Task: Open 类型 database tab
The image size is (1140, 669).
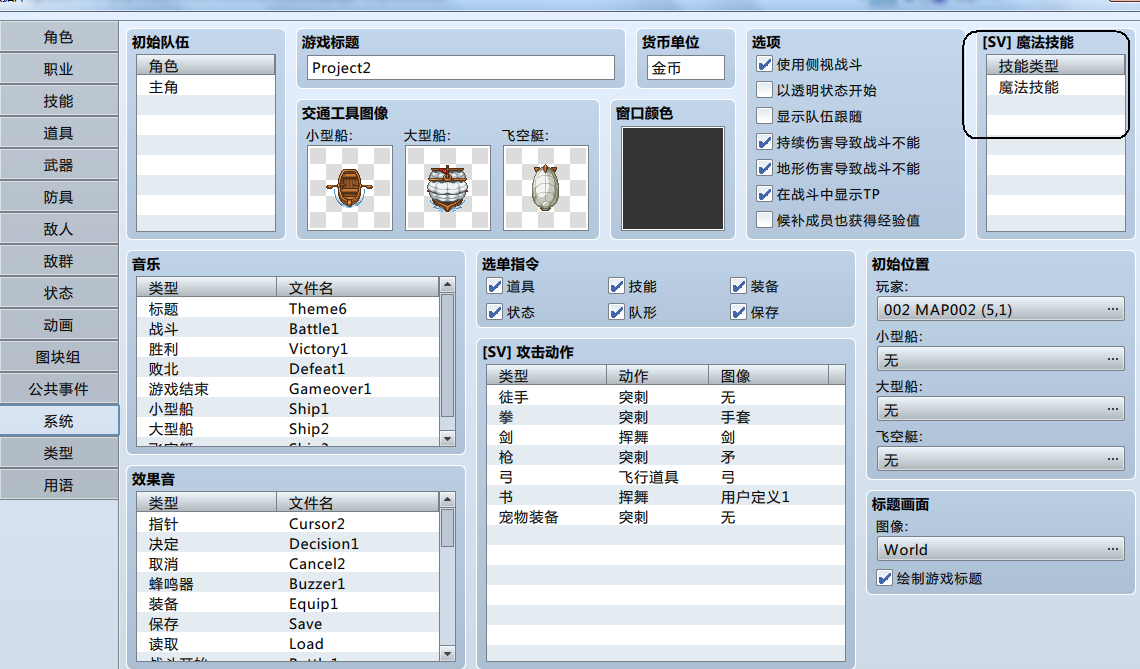Action: tap(59, 453)
